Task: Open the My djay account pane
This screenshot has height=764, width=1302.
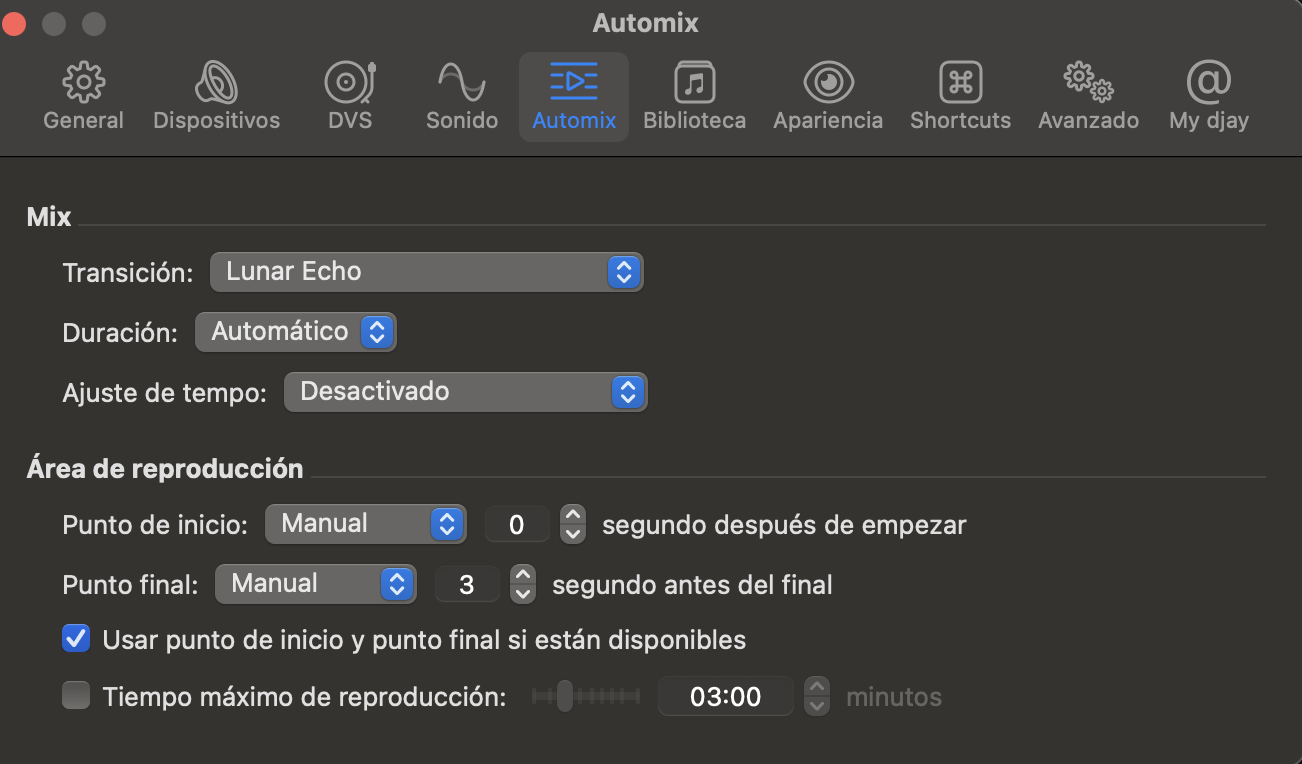Action: 1208,96
